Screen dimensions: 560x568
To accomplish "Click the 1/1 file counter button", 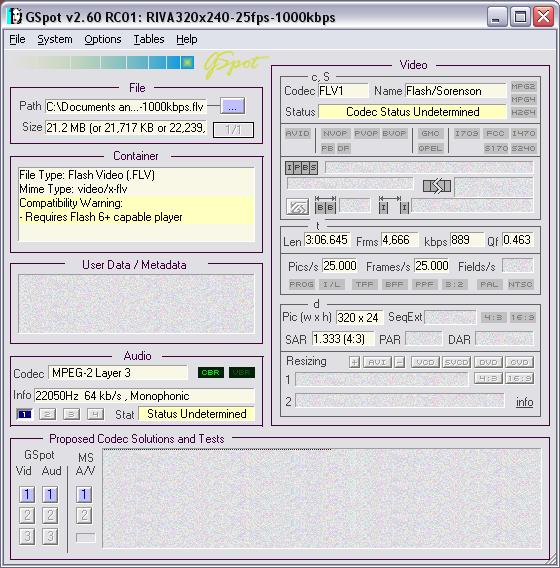I will click(x=233, y=130).
